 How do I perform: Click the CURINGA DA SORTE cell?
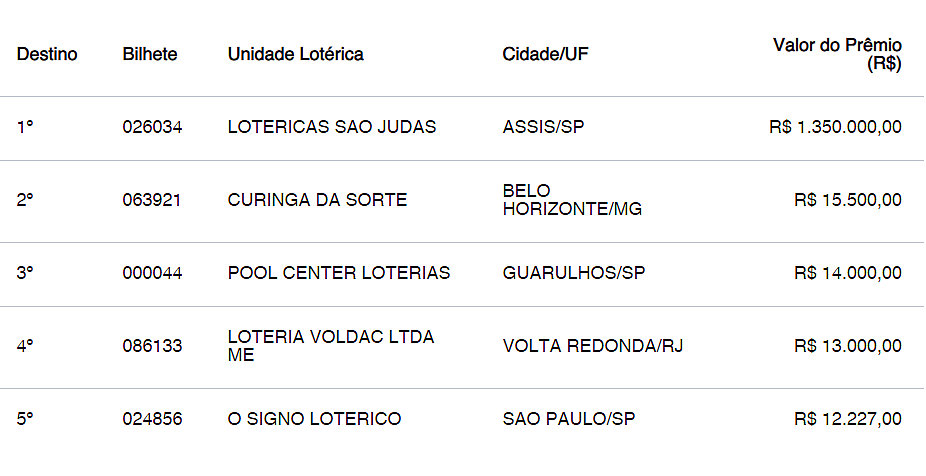click(317, 200)
